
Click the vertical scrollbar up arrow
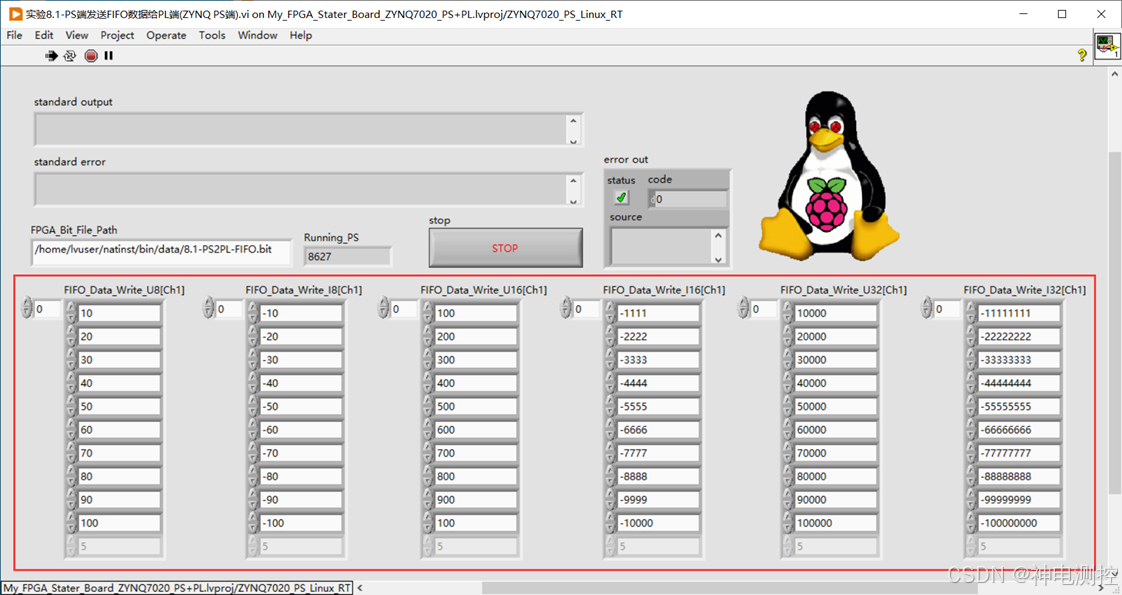coord(1115,73)
